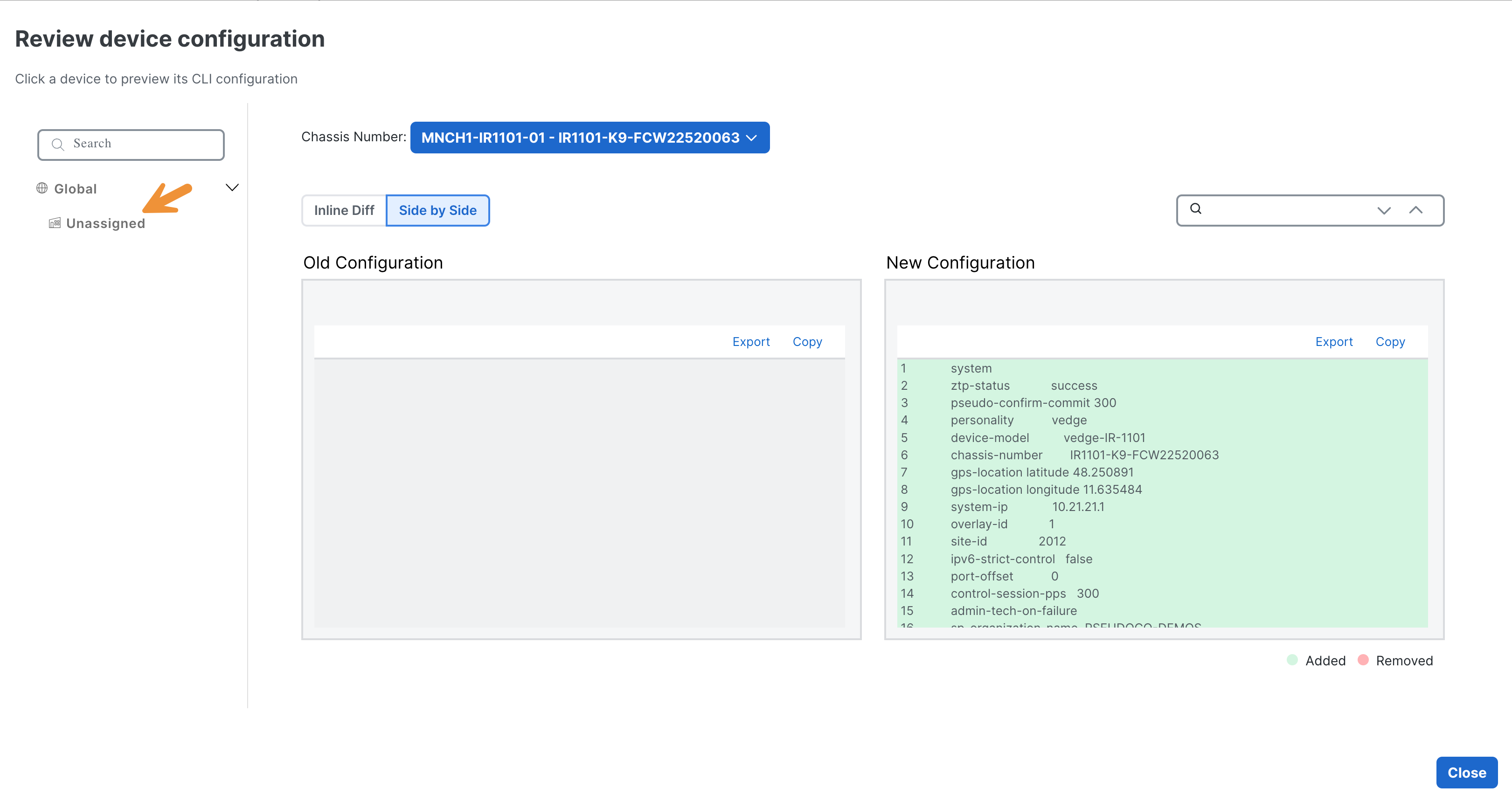Screen dimensions: 1512x801
Task: Export the Old Configuration
Action: (x=751, y=342)
